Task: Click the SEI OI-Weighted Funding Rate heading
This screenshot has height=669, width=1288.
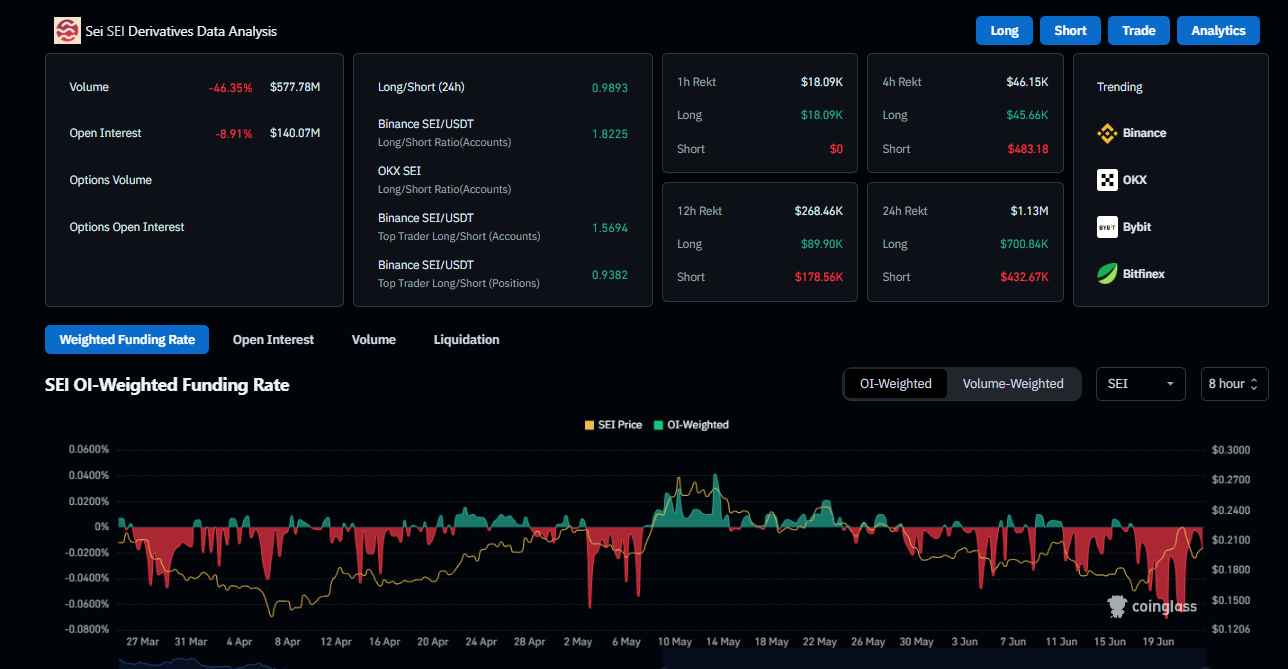Action: click(167, 385)
